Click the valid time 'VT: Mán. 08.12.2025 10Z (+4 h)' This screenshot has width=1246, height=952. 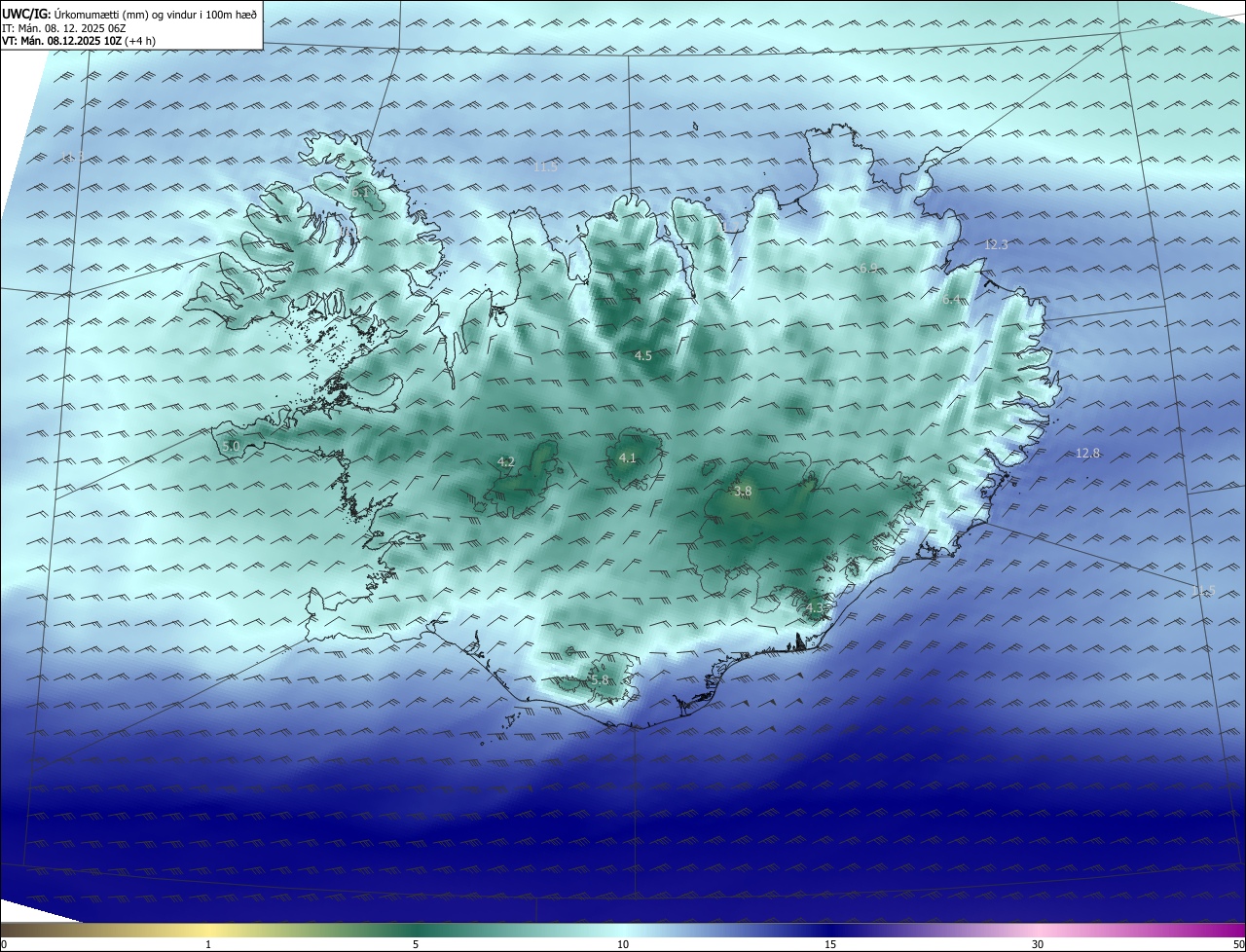pos(79,41)
